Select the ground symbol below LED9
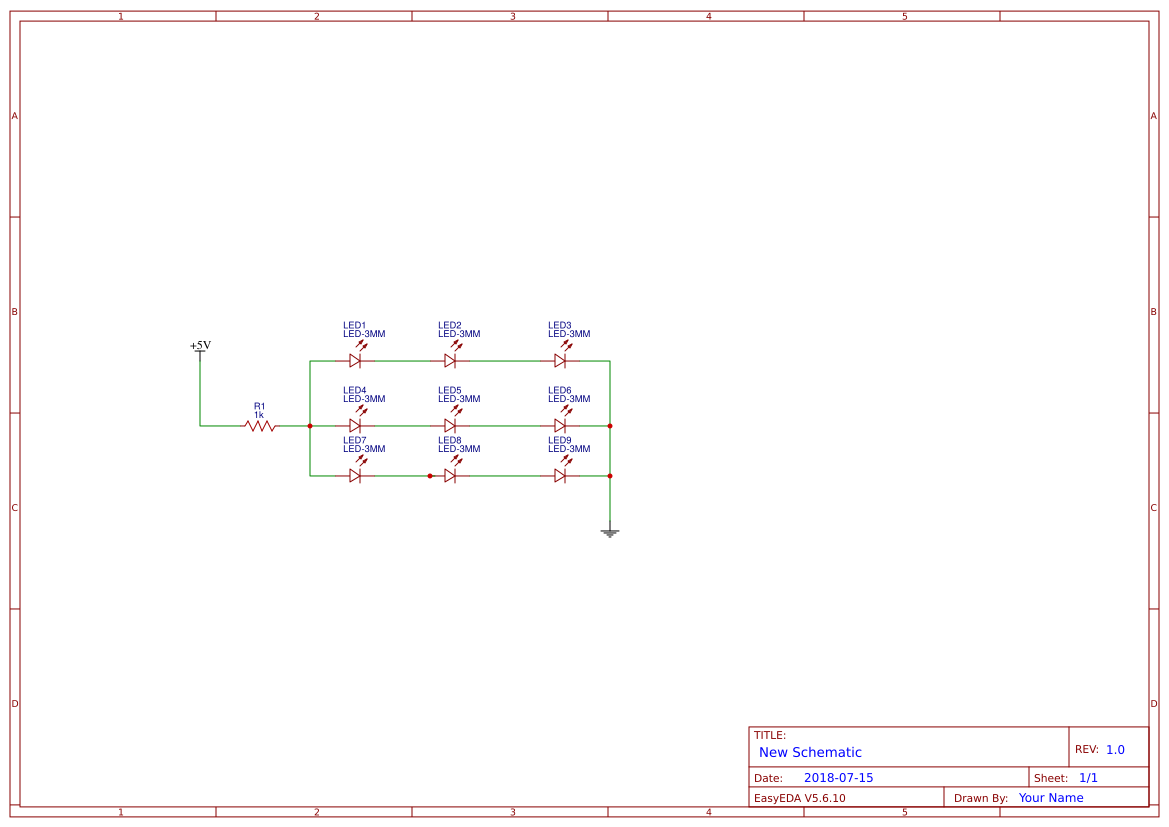Image resolution: width=1169 pixels, height=827 pixels. pyautogui.click(x=610, y=533)
